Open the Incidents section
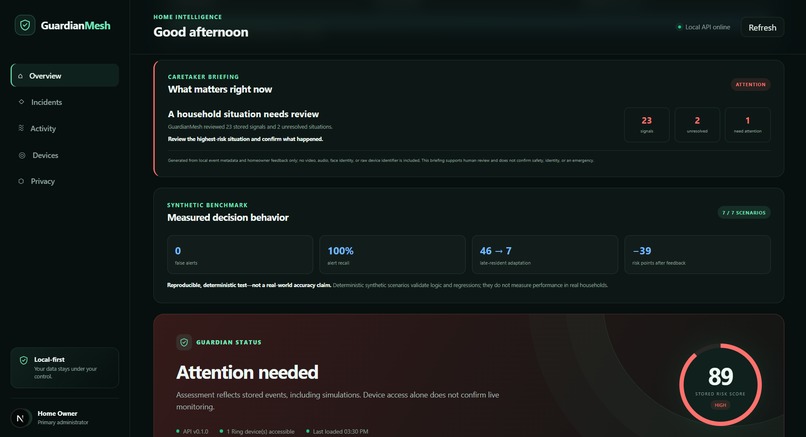 [65, 102]
